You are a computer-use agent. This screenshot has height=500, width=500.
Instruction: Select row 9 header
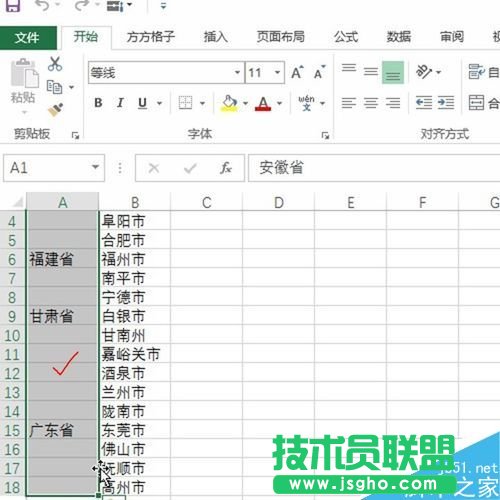(x=12, y=316)
